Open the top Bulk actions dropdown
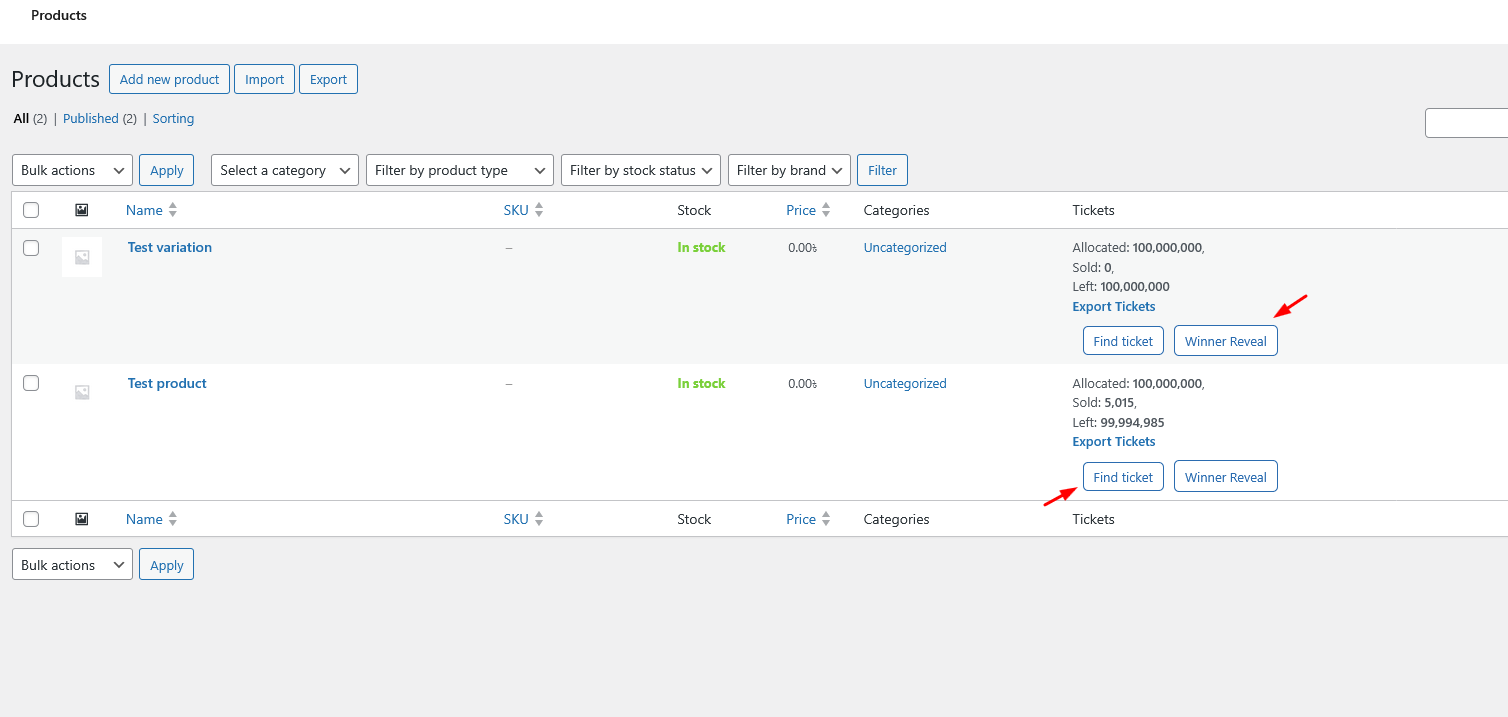The height and width of the screenshot is (717, 1508). point(72,170)
